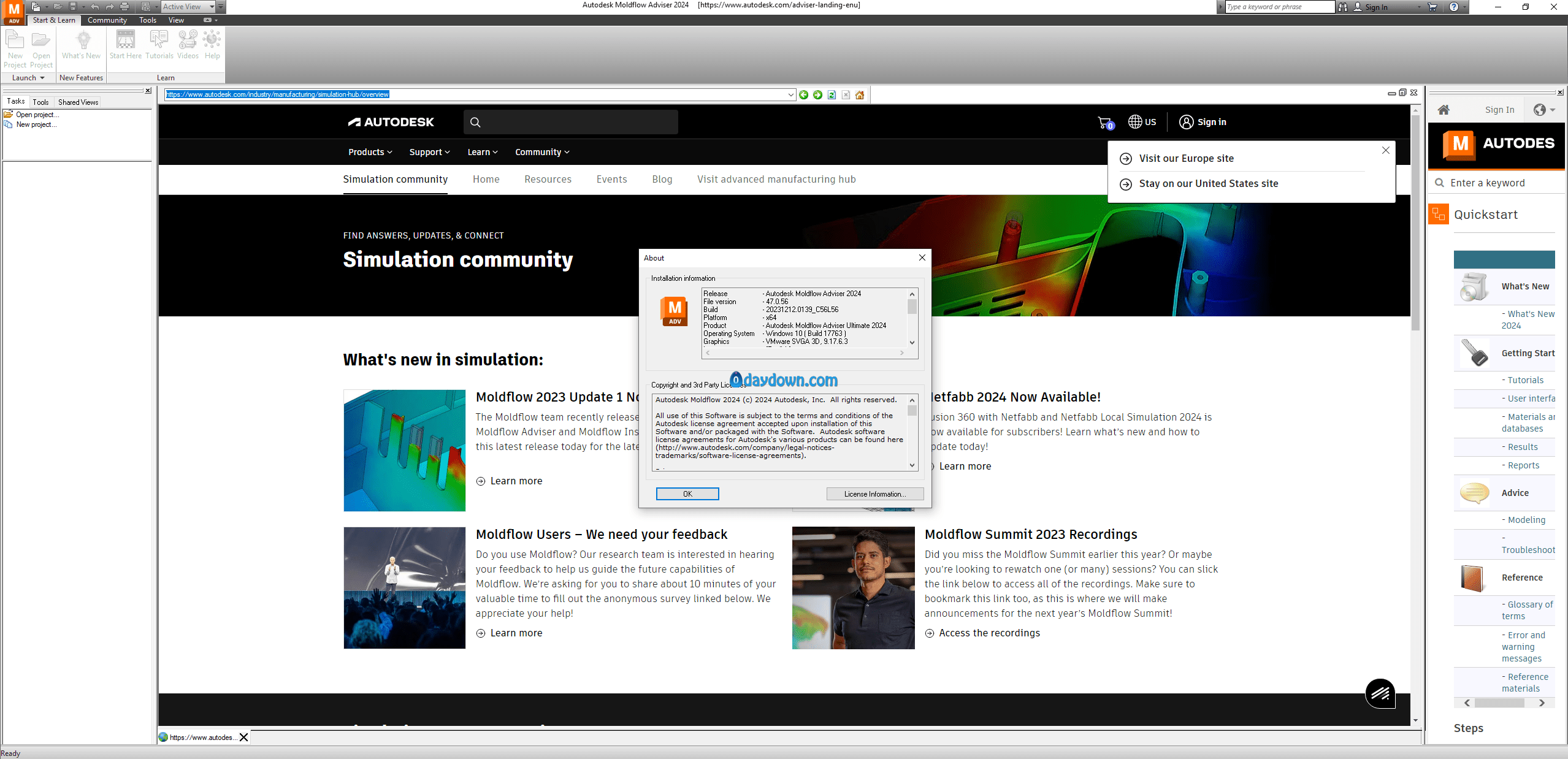Click the Redo arrow in quick access toolbar
Viewport: 1568px width, 759px height.
click(x=110, y=7)
